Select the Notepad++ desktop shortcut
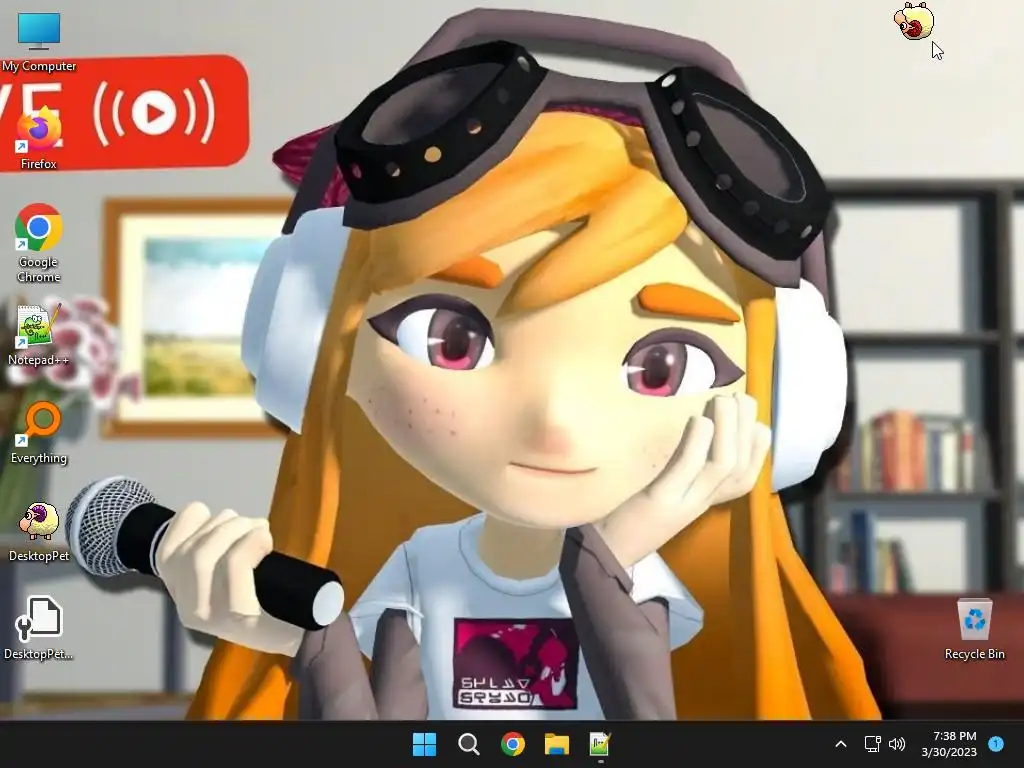The height and width of the screenshot is (768, 1024). 39,334
